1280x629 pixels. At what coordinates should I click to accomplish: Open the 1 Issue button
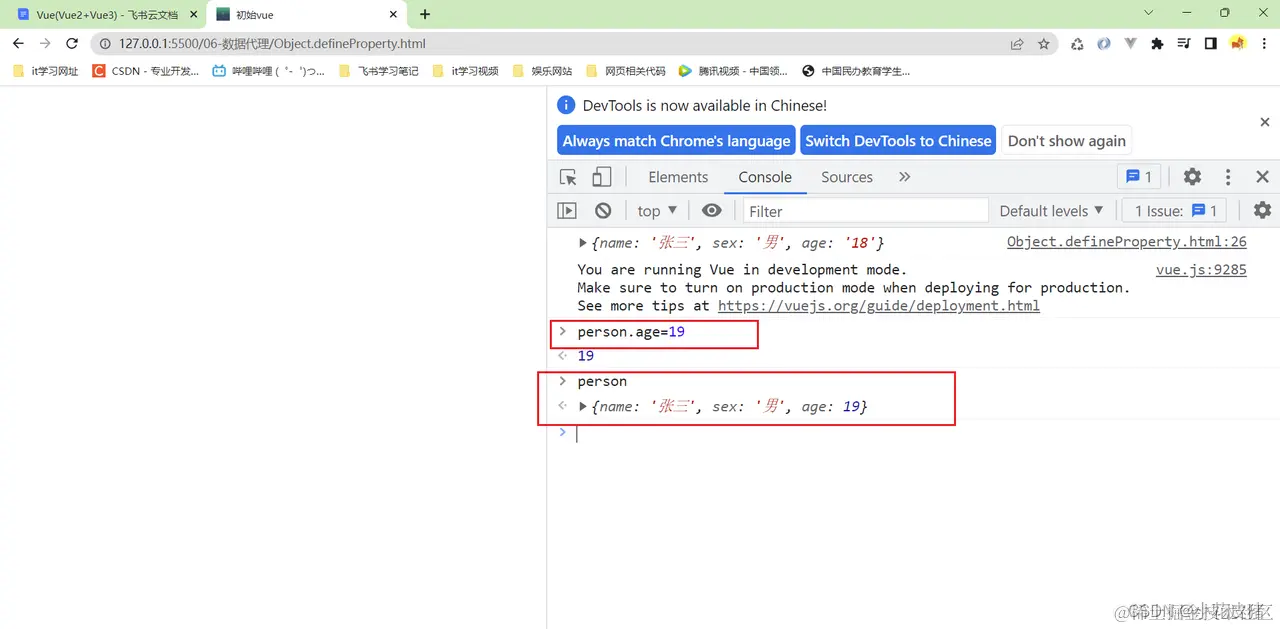pyautogui.click(x=1175, y=211)
